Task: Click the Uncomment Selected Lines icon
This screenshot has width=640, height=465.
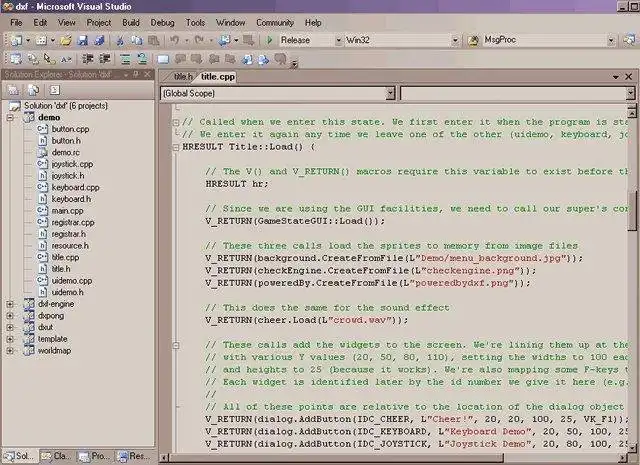Action: point(142,59)
